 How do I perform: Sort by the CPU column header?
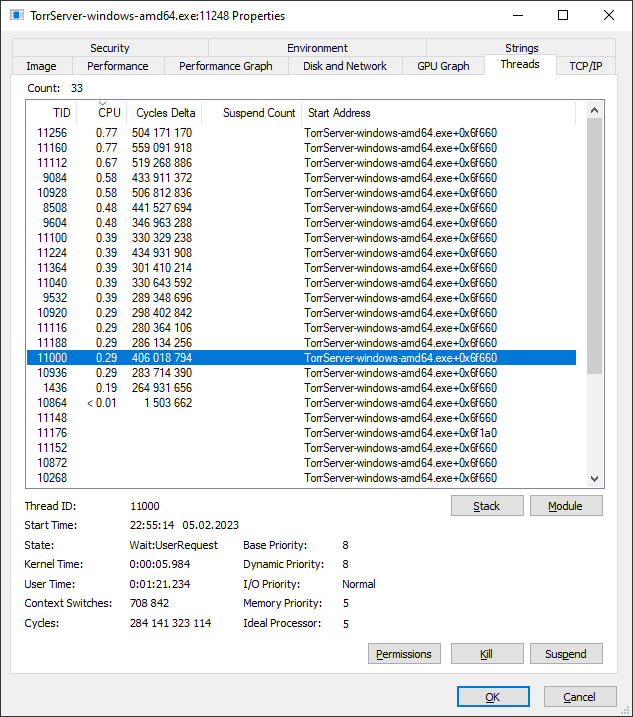(102, 113)
